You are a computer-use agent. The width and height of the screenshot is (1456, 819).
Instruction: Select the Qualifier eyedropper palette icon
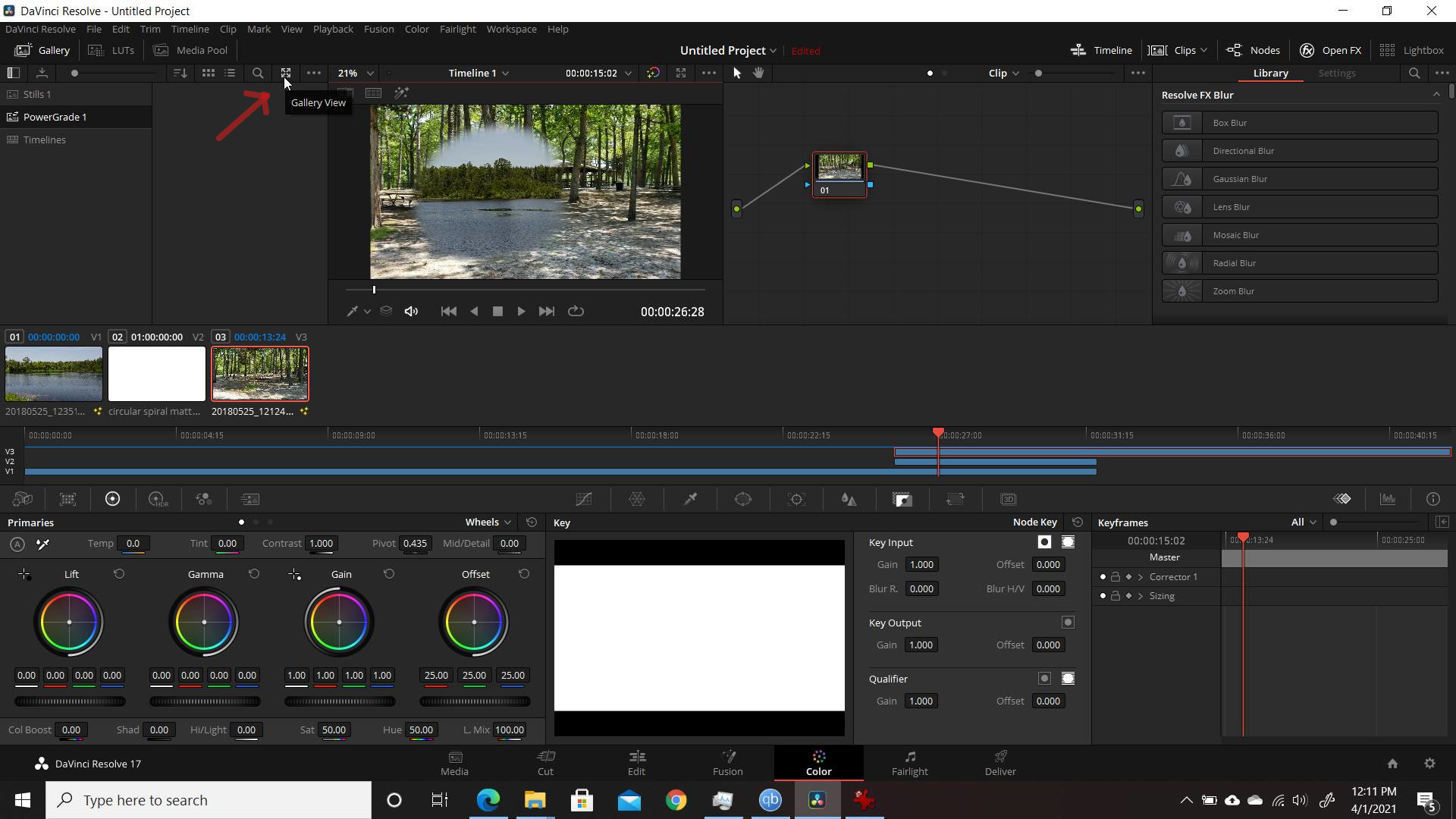pos(690,499)
